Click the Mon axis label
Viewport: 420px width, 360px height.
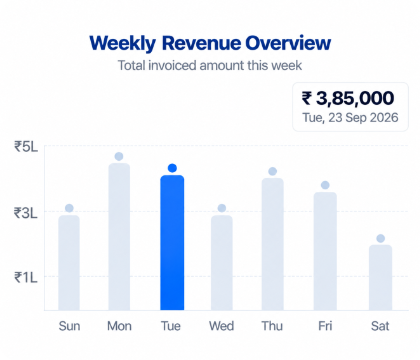pos(119,326)
